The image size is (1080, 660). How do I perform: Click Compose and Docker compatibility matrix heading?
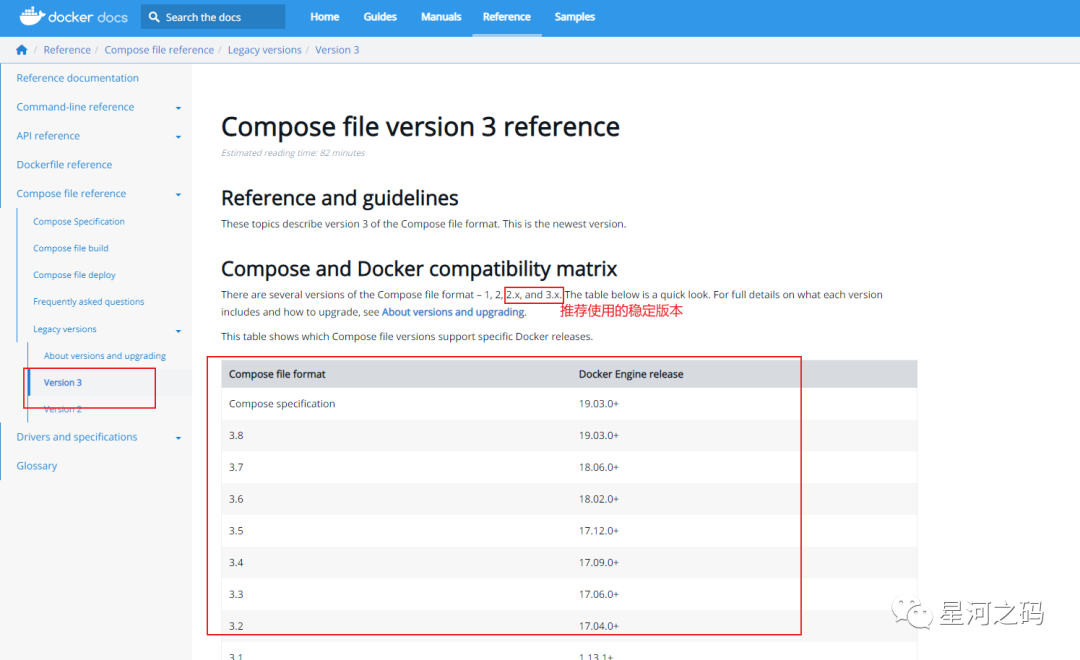coord(419,269)
